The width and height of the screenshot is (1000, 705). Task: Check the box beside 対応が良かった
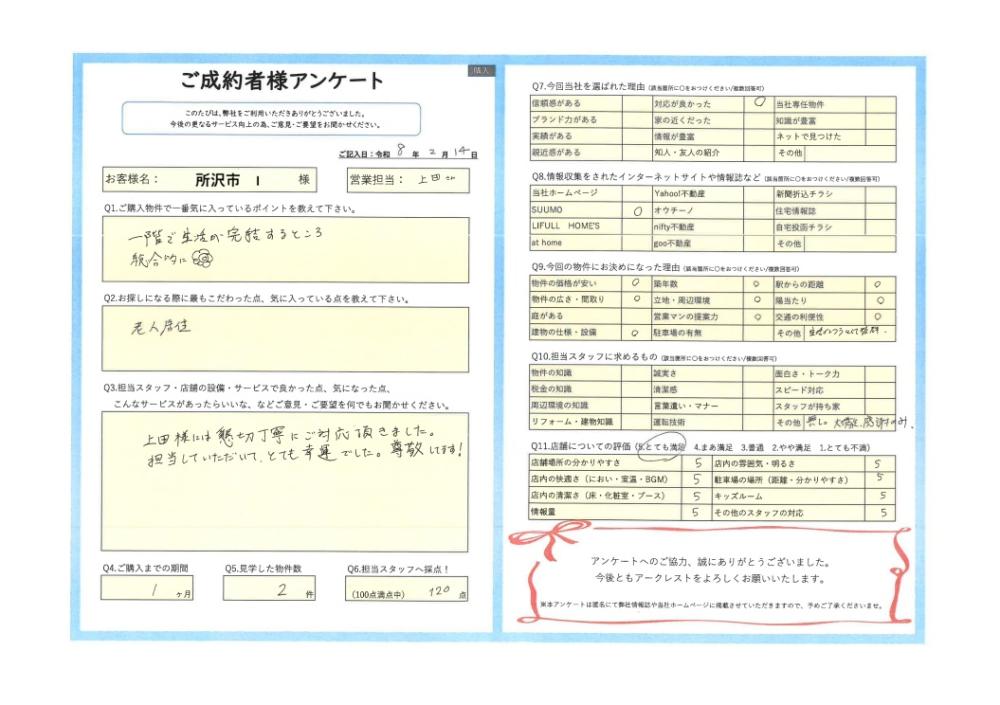[759, 103]
